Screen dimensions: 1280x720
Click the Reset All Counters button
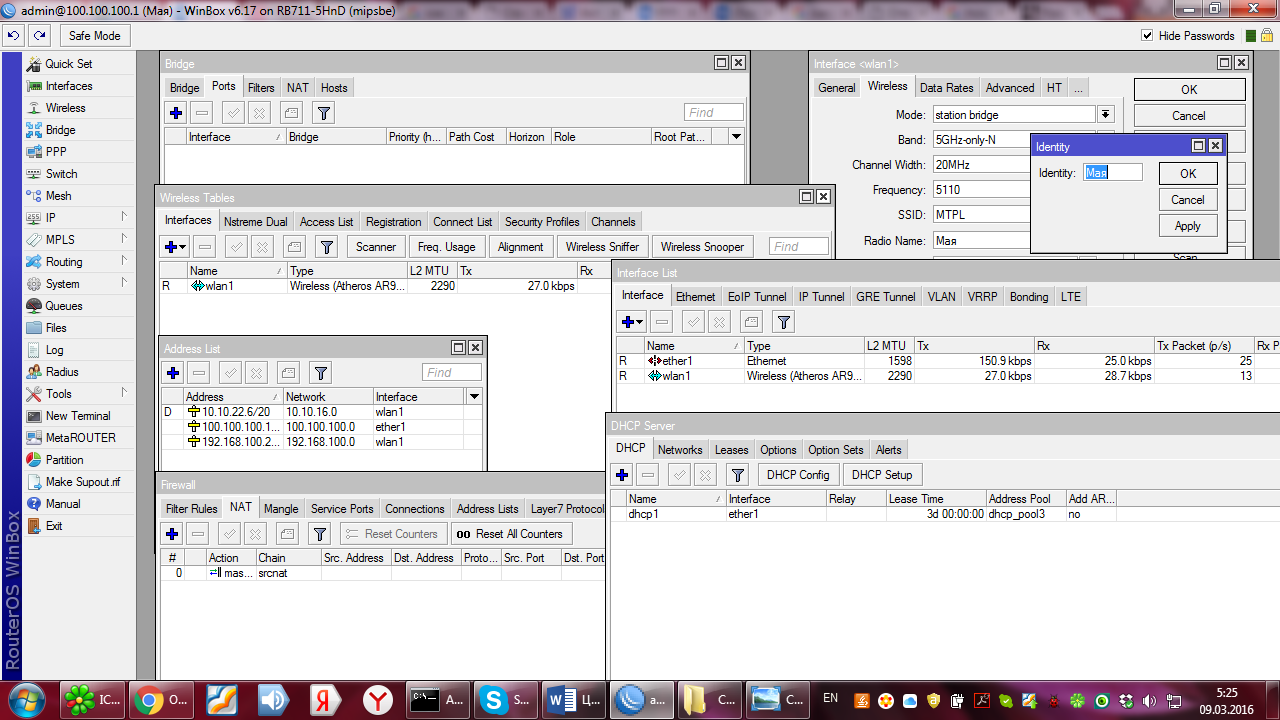[511, 534]
